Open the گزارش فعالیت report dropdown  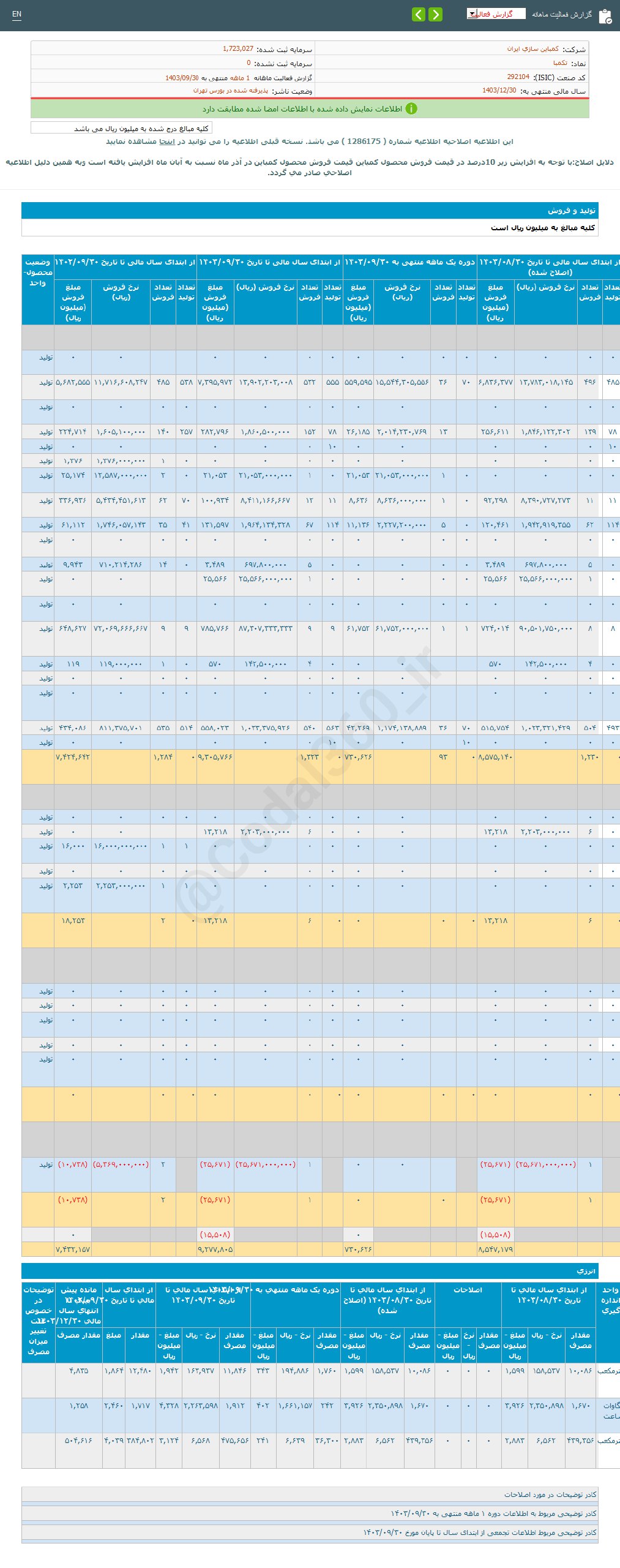pos(495,14)
